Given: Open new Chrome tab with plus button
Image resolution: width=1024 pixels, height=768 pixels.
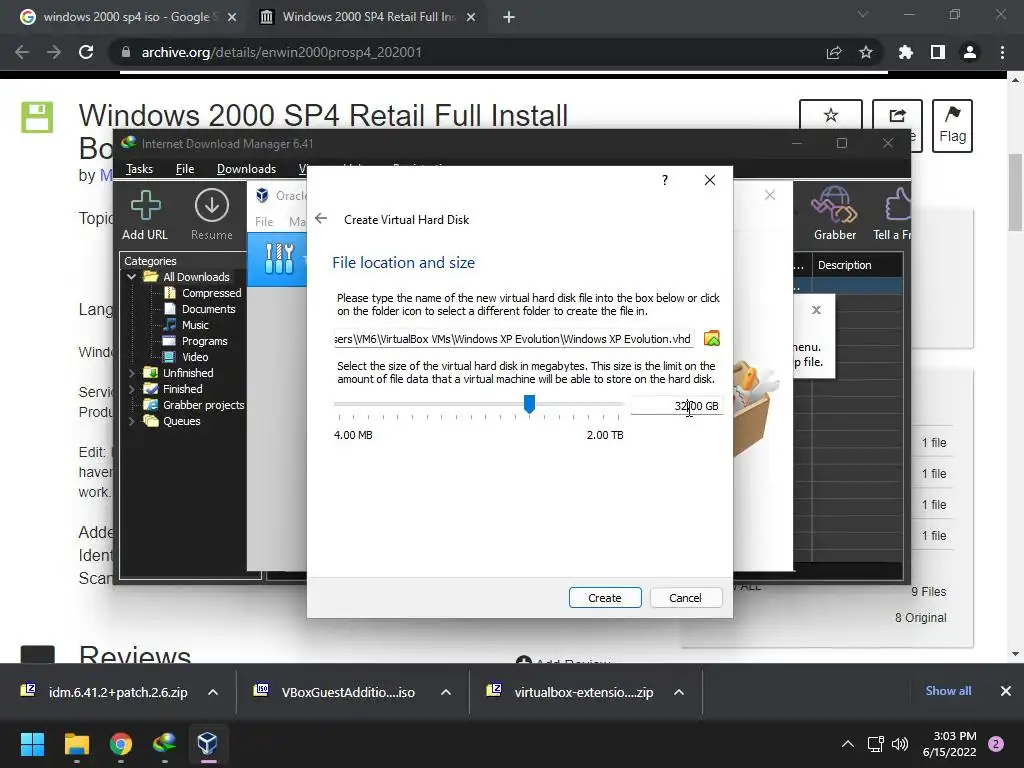Looking at the screenshot, I should point(509,17).
